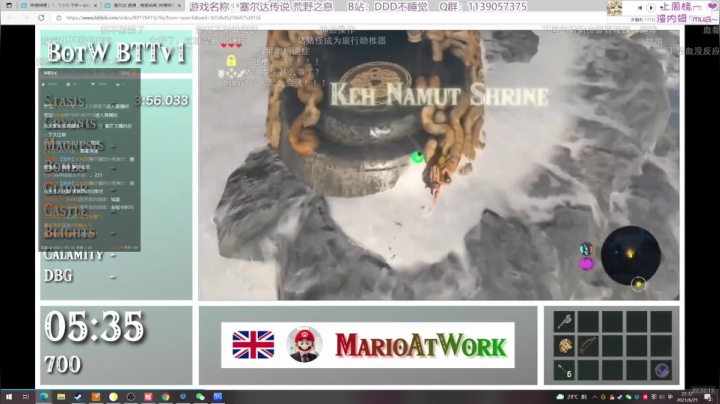Open WeChat from the taskbar
The image size is (720, 404).
point(200,397)
